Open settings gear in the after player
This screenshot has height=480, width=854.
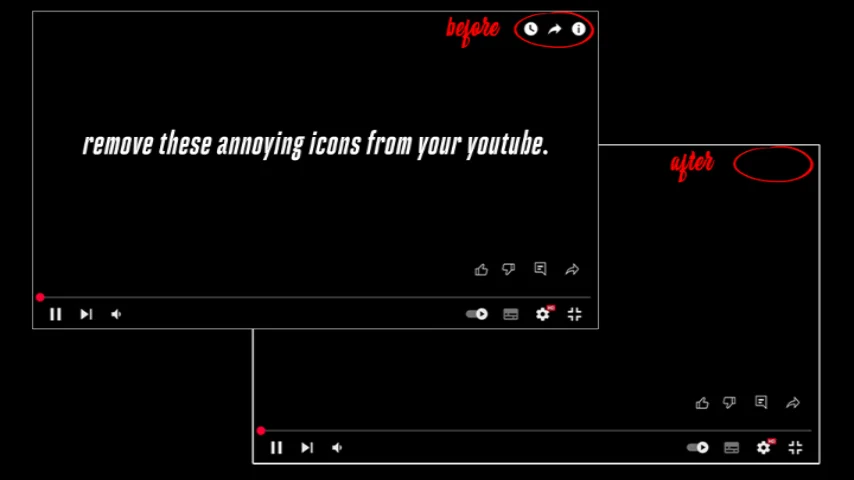coord(764,447)
